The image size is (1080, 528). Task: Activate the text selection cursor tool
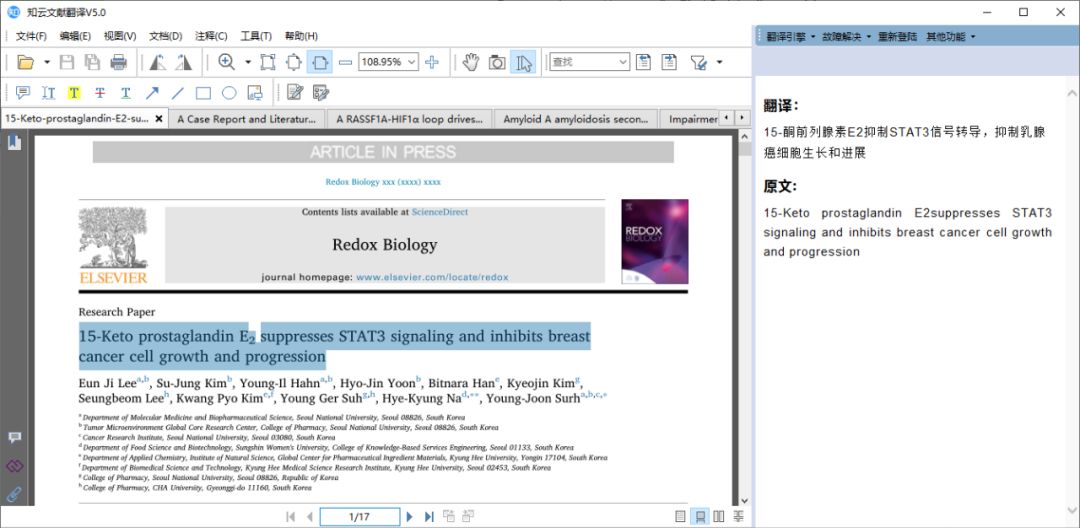click(523, 63)
